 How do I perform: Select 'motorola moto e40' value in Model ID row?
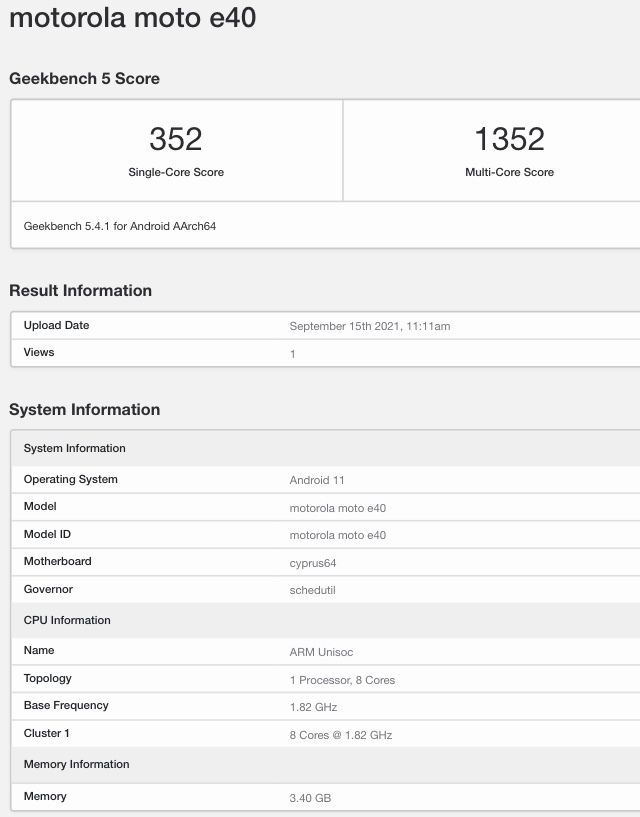point(338,535)
